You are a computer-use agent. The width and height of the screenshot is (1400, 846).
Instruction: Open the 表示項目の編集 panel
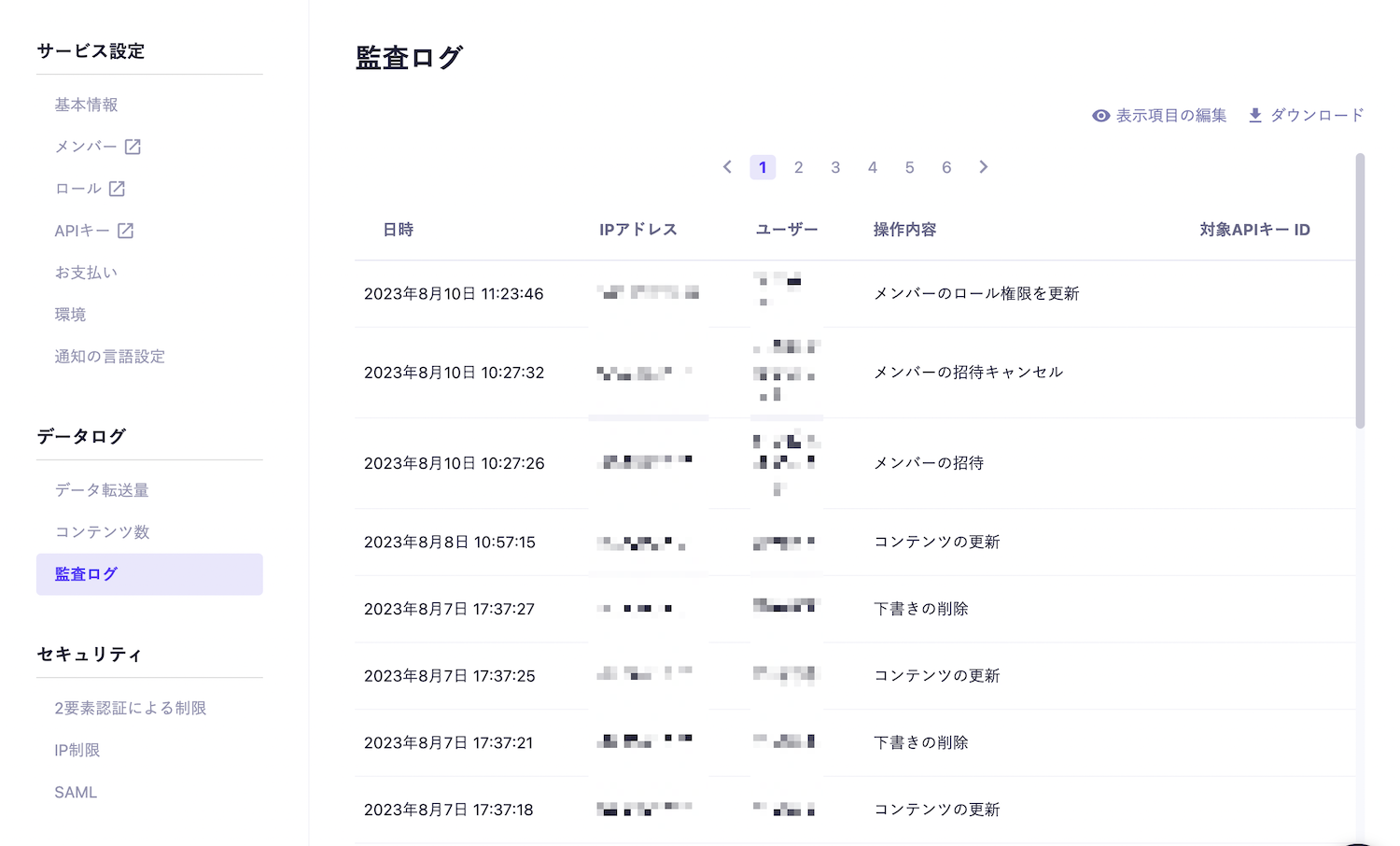1169,115
